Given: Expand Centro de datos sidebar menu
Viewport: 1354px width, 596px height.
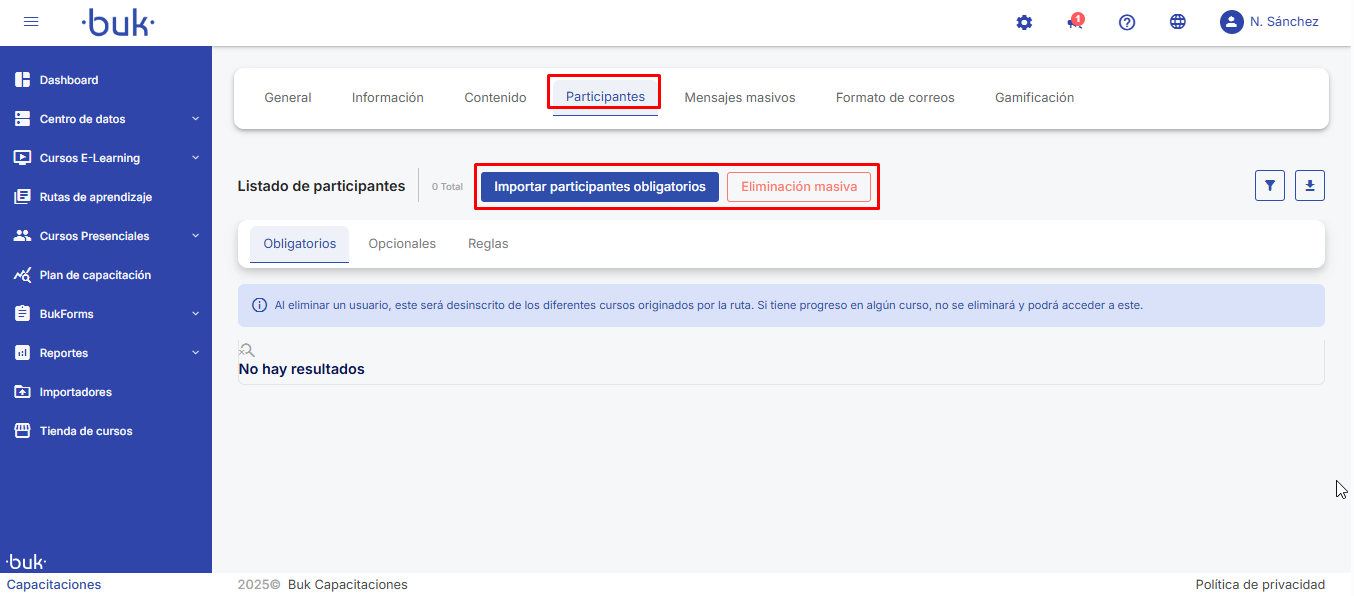Looking at the screenshot, I should (x=105, y=119).
